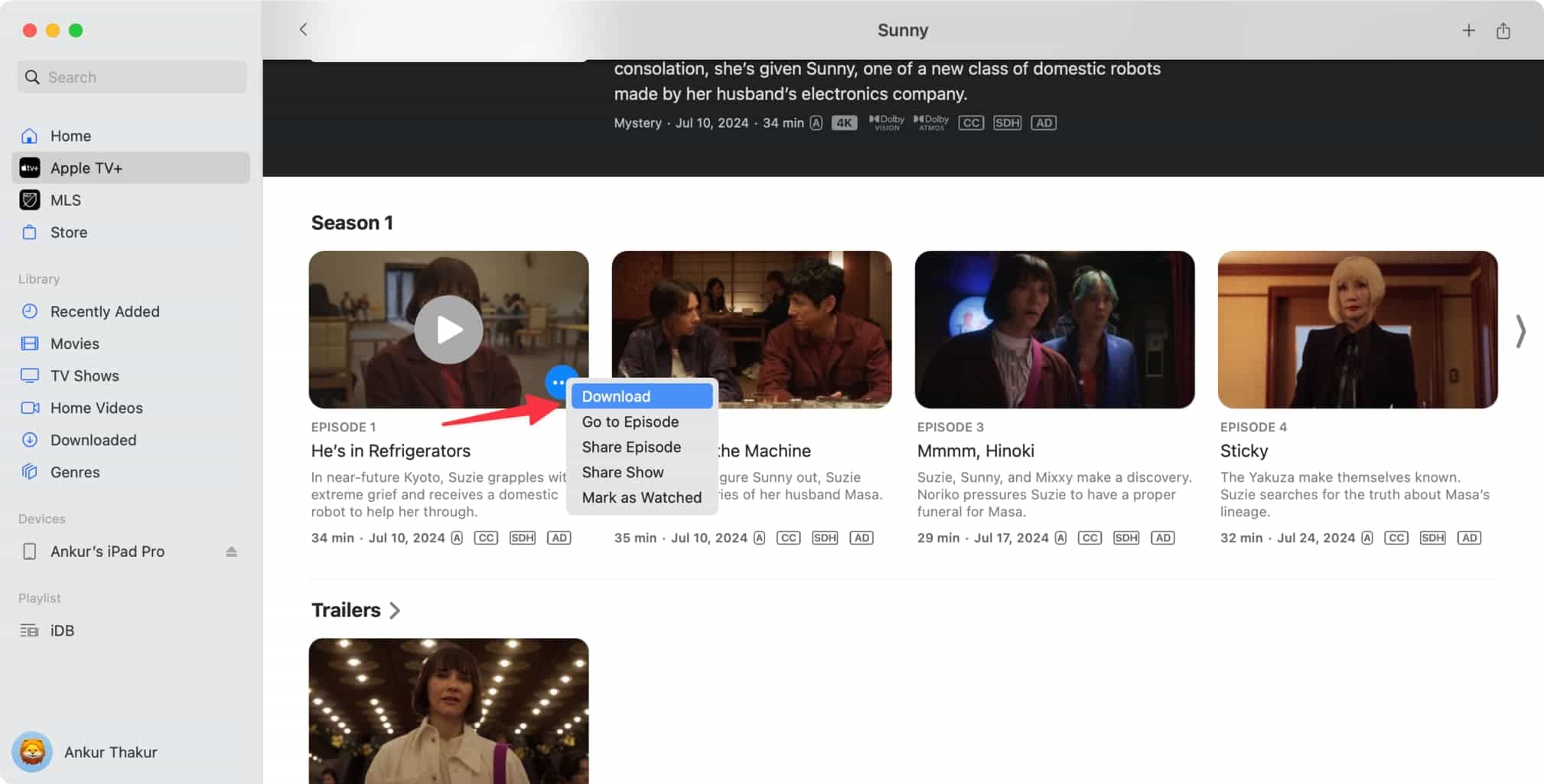Open the Apple TV+ sidebar entry
The image size is (1544, 784).
(x=131, y=168)
